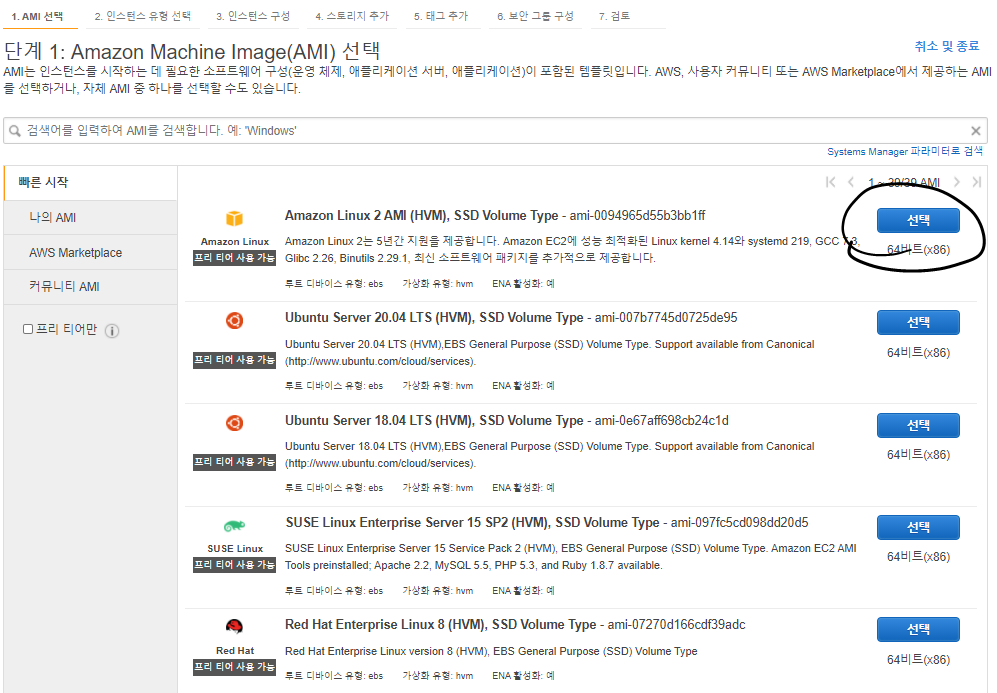Open 나의 AMI in the sidebar
This screenshot has height=693, width=997.
90,218
